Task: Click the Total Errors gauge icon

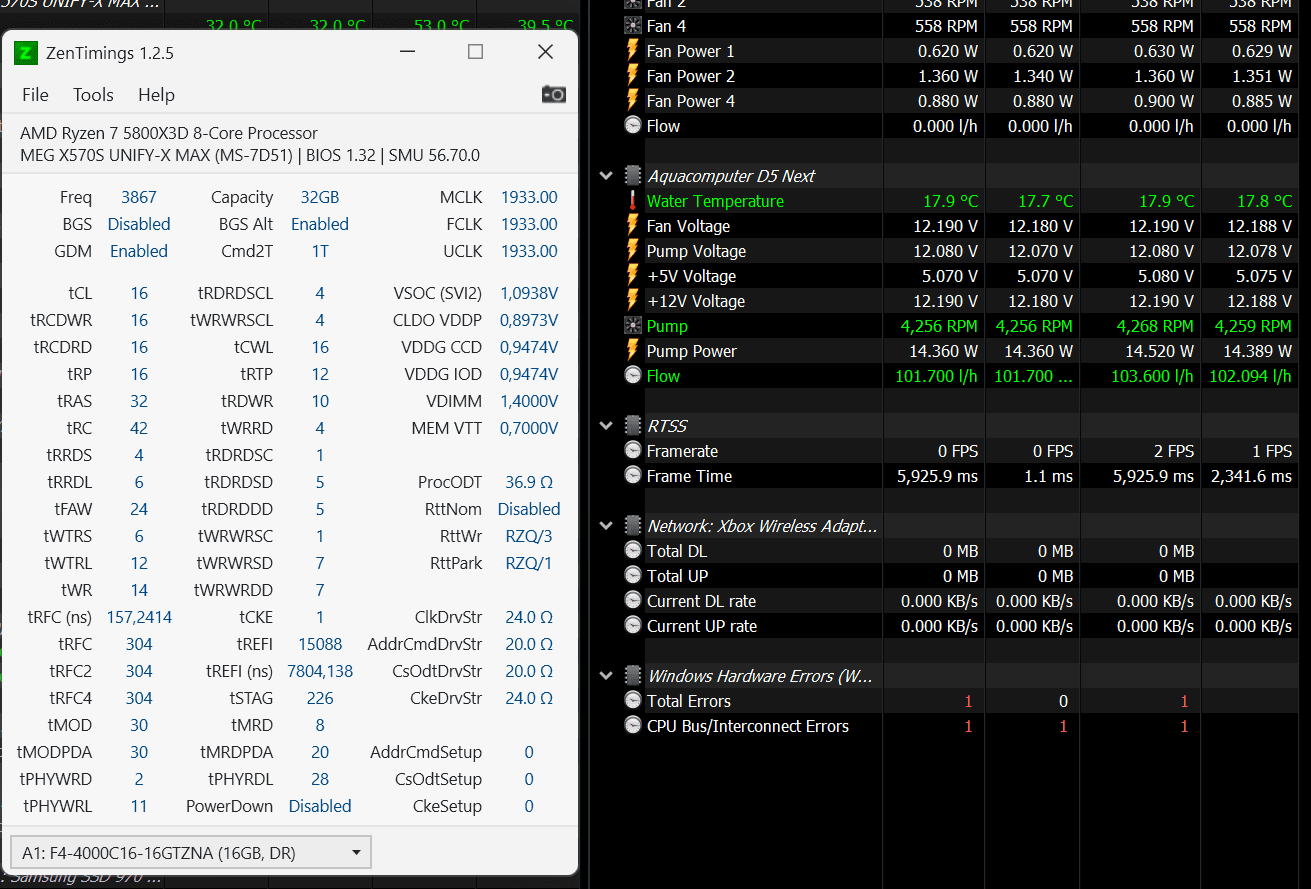Action: click(633, 701)
